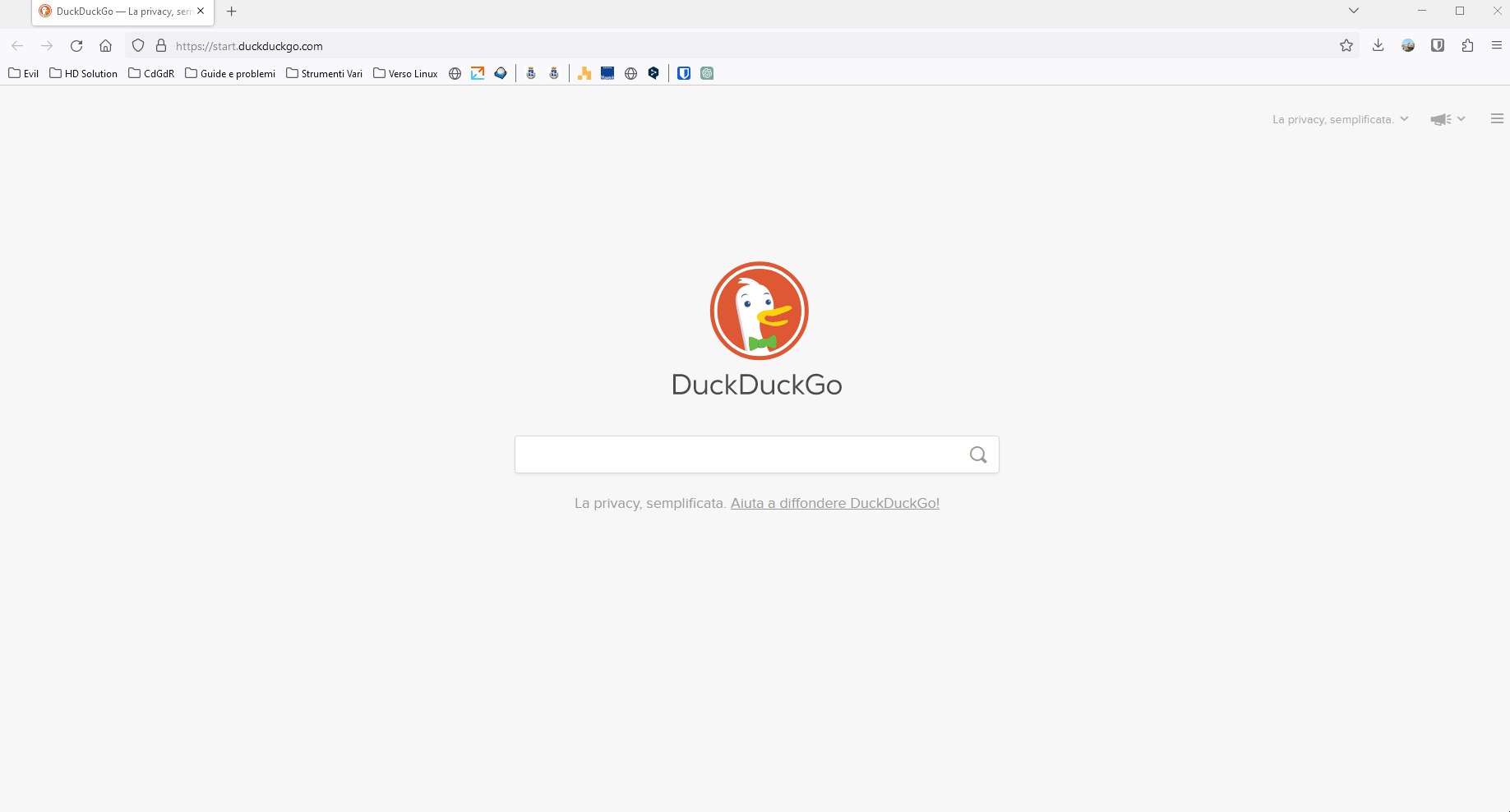This screenshot has height=812, width=1510.
Task: Open the Firefox application menu
Action: tap(1497, 46)
